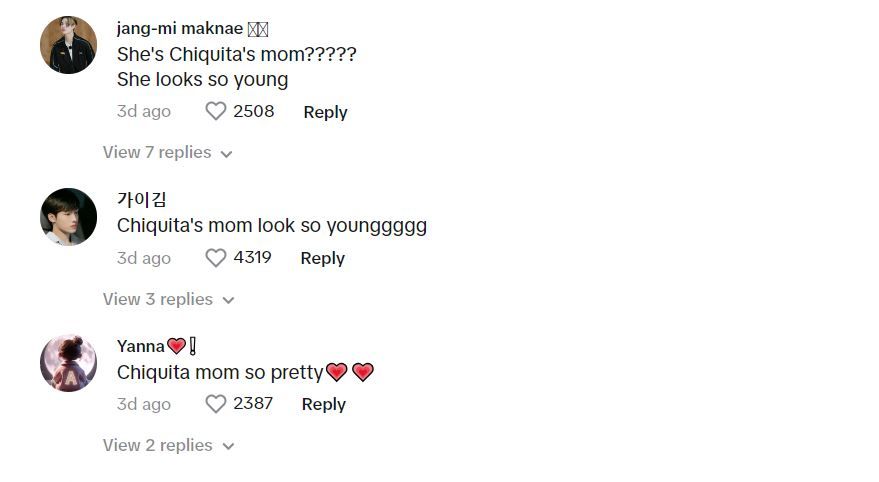Open Yanna username link
879x482 pixels.
pos(141,346)
